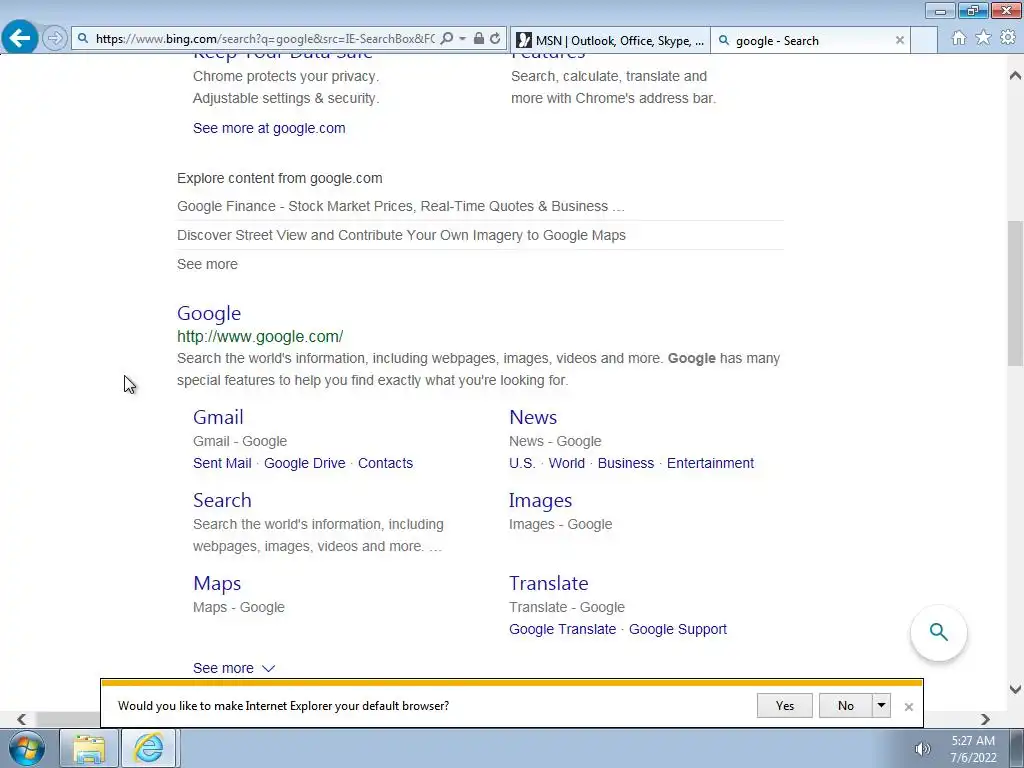Minimize the Internet Explorer window

(x=940, y=10)
